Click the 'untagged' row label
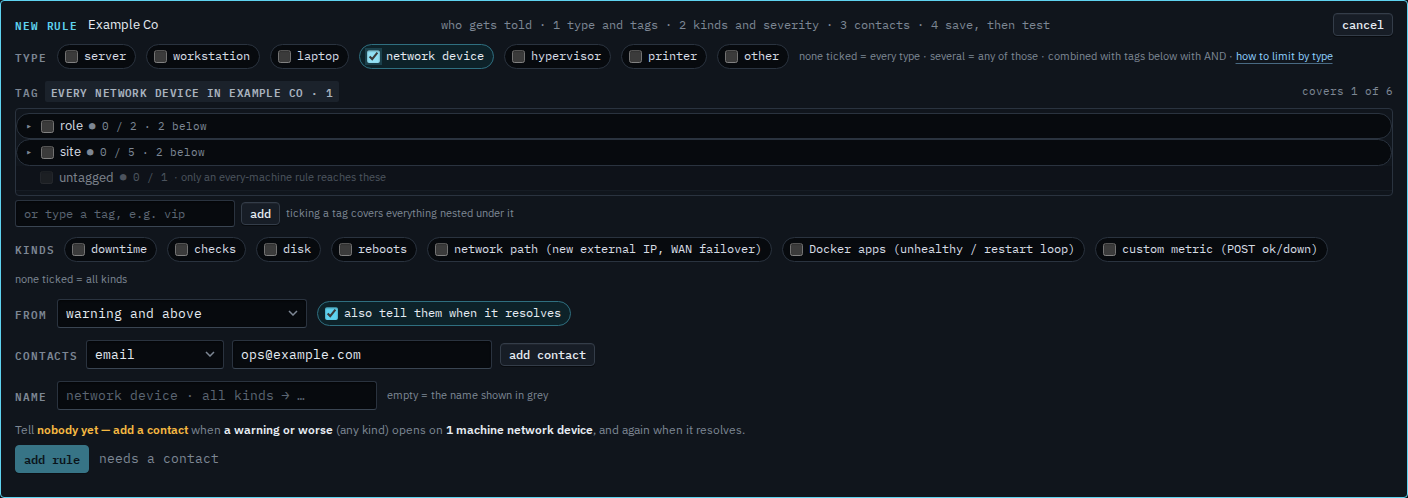 click(87, 178)
